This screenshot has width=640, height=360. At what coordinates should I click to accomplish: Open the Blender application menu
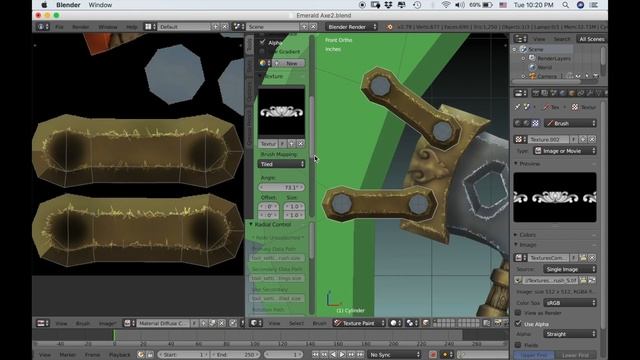pyautogui.click(x=68, y=5)
